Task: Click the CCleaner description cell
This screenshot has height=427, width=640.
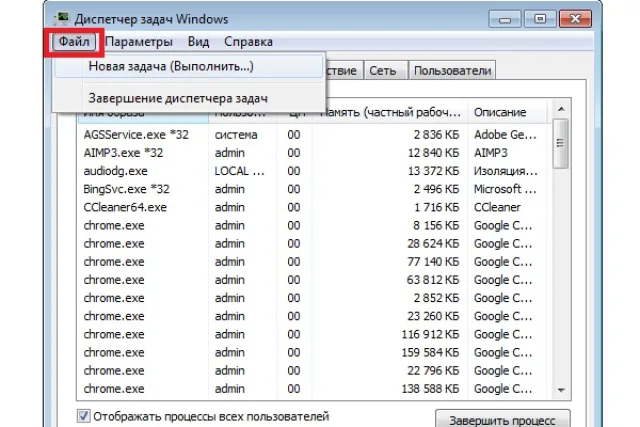Action: click(x=497, y=207)
